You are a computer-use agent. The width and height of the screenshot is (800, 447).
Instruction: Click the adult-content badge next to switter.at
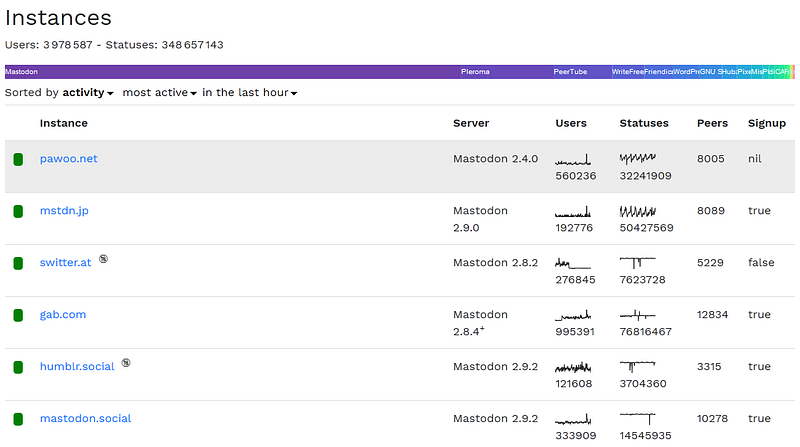click(x=104, y=259)
